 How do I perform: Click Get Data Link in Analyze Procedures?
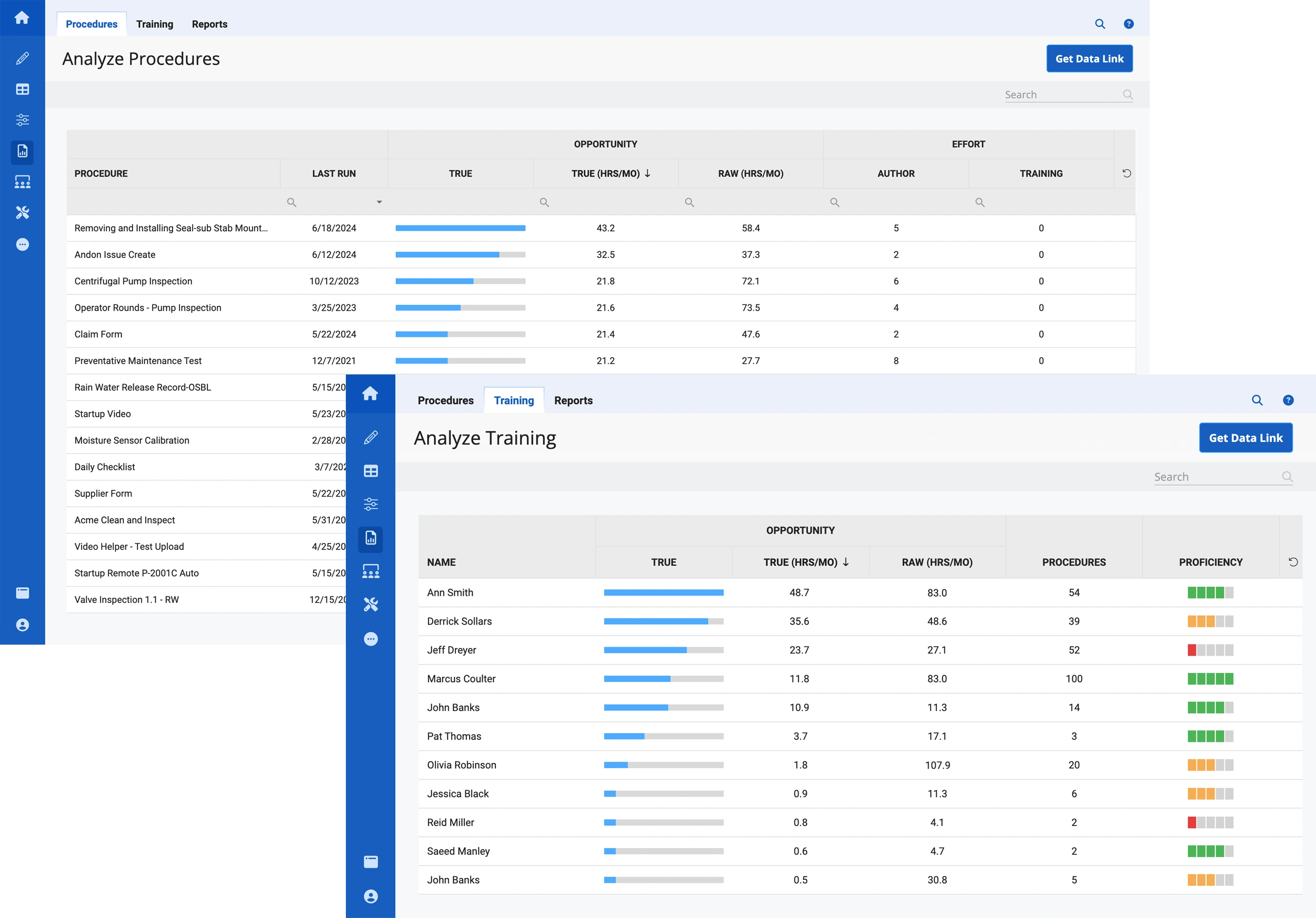point(1089,58)
